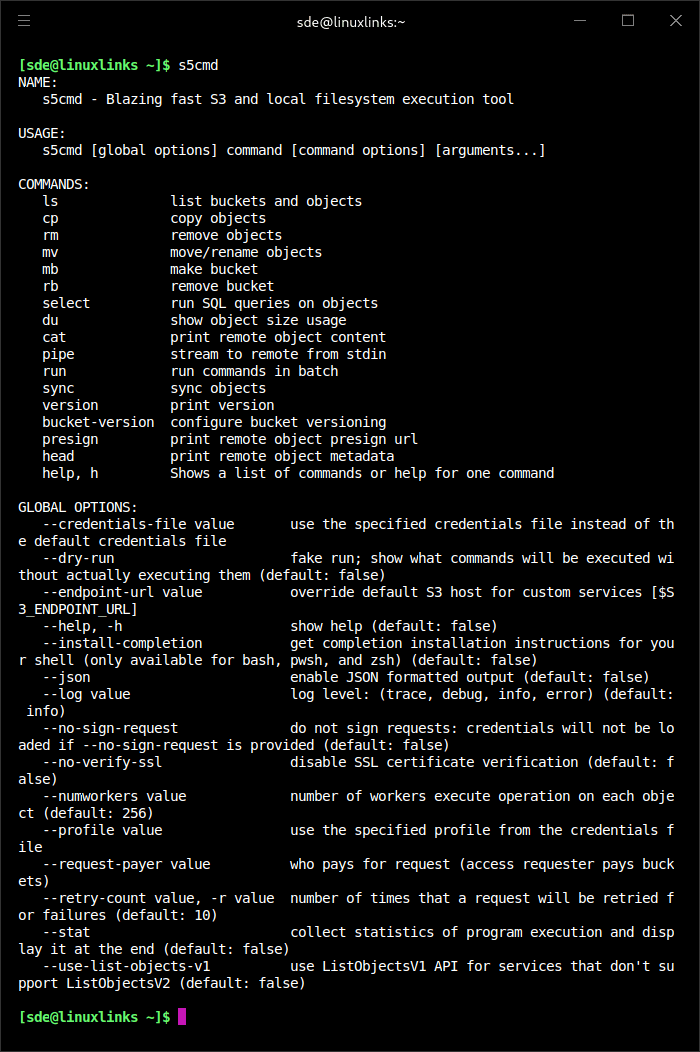The image size is (700, 1052).
Task: Select the sde@linuxlinks title bar text
Action: click(349, 20)
